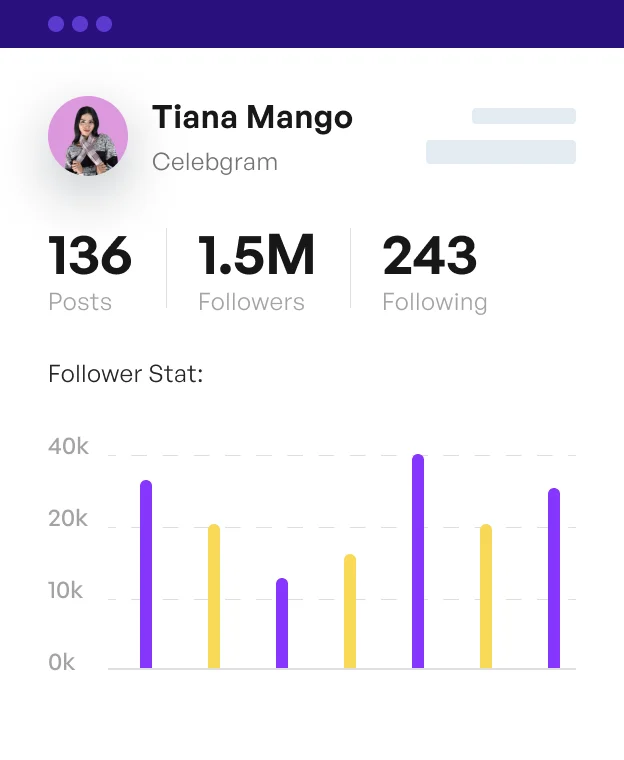Image resolution: width=624 pixels, height=760 pixels.
Task: Click the 40k axis label
Action: (x=68, y=447)
